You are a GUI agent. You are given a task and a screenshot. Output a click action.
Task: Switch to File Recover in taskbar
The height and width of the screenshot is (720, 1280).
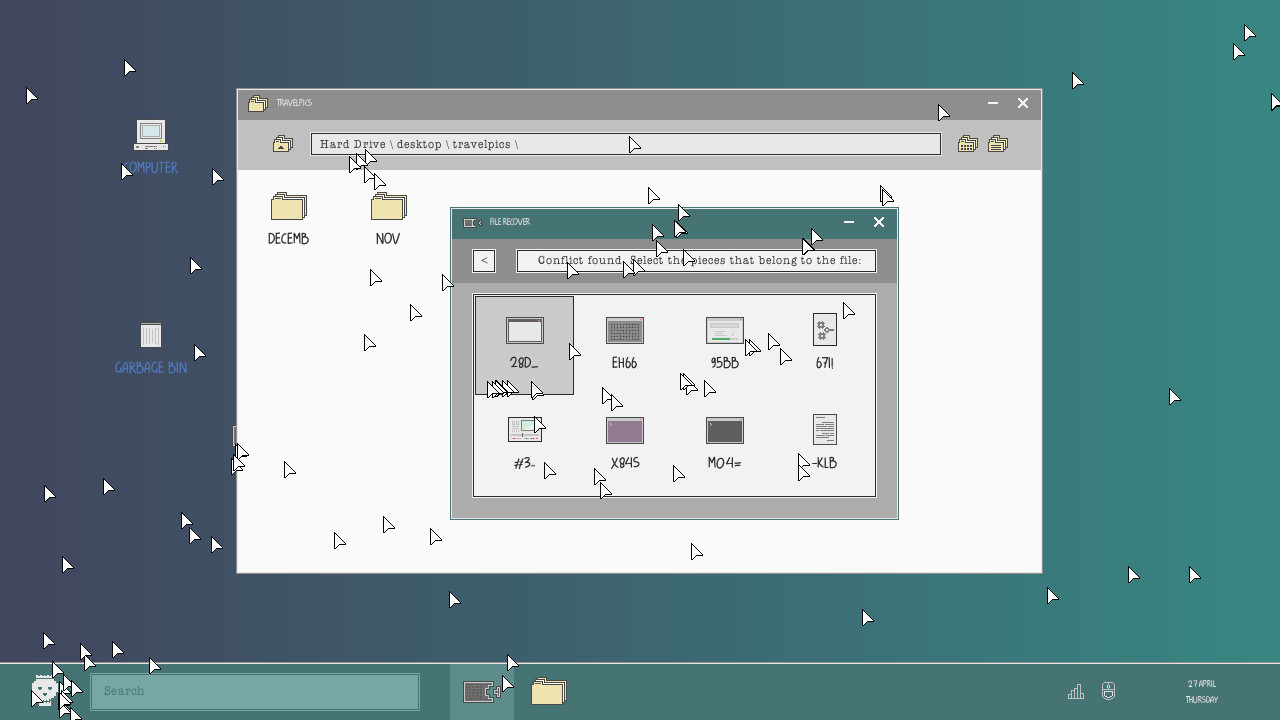[482, 692]
